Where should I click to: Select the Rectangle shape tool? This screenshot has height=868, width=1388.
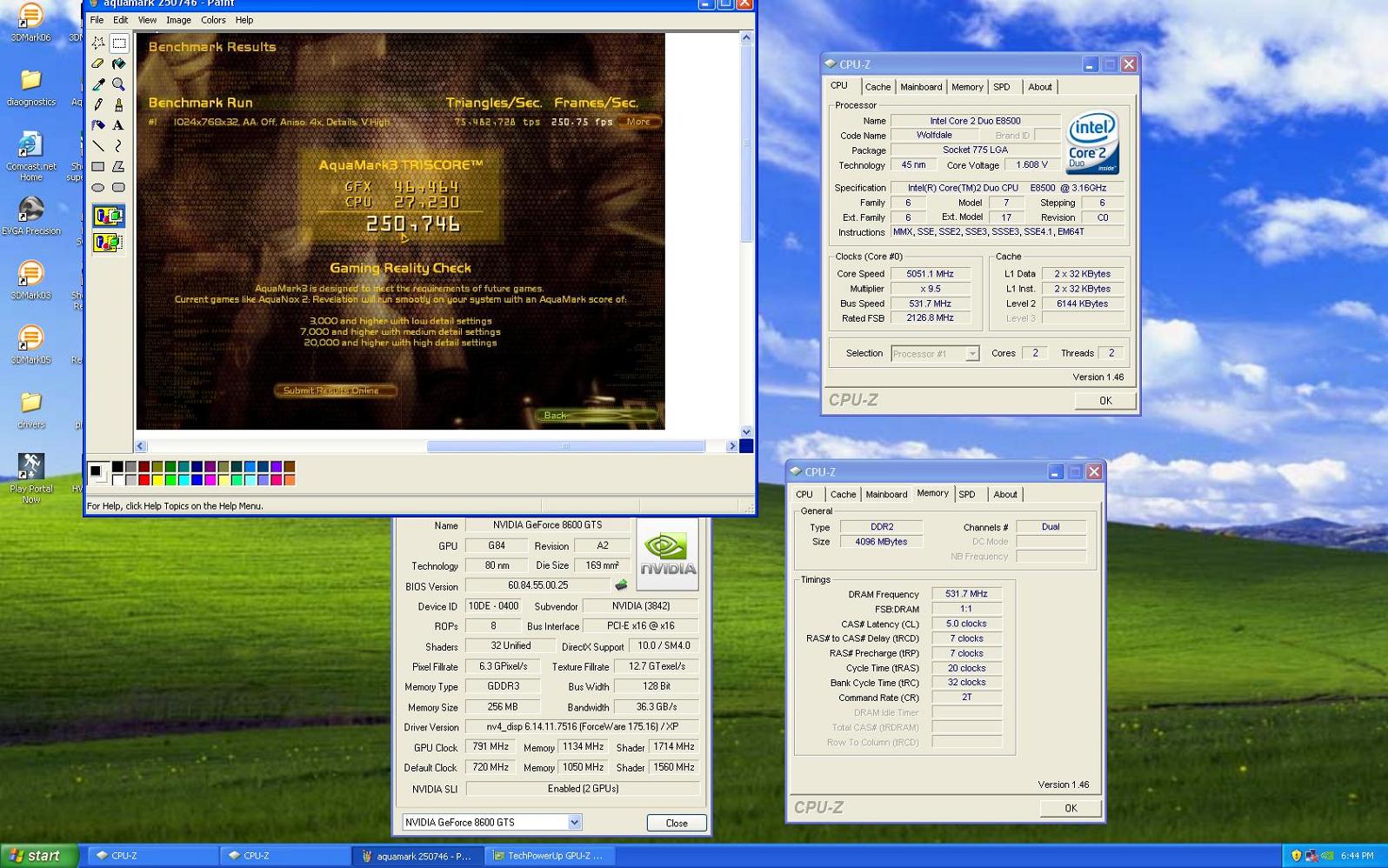pyautogui.click(x=98, y=166)
